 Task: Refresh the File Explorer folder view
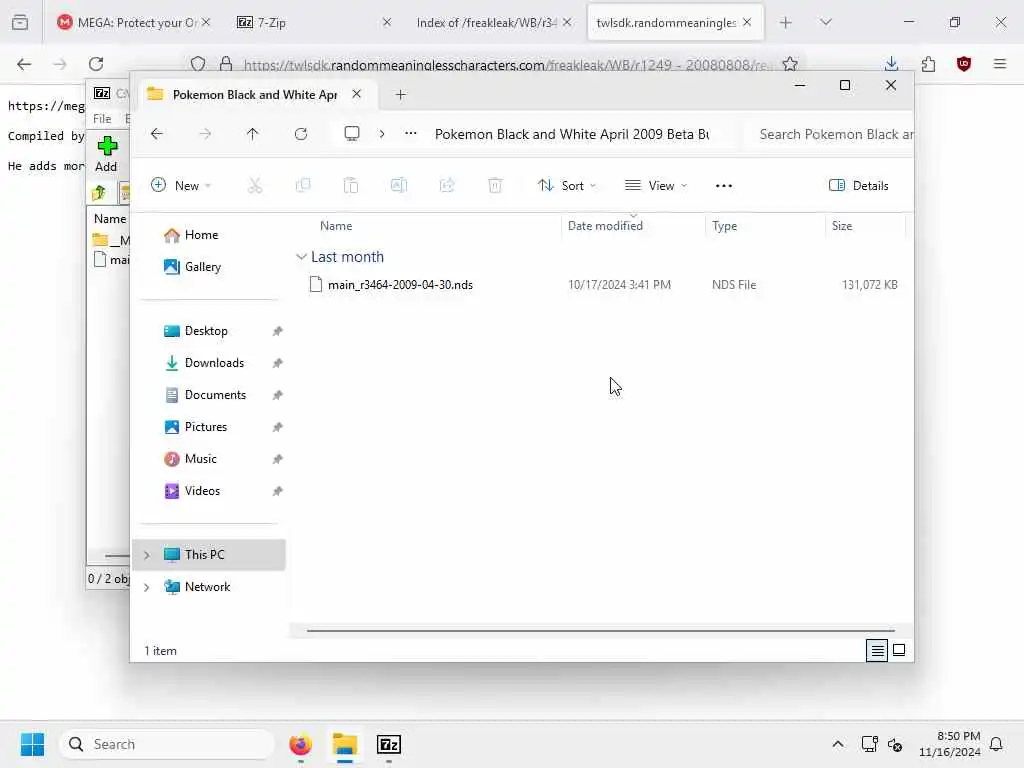(301, 134)
